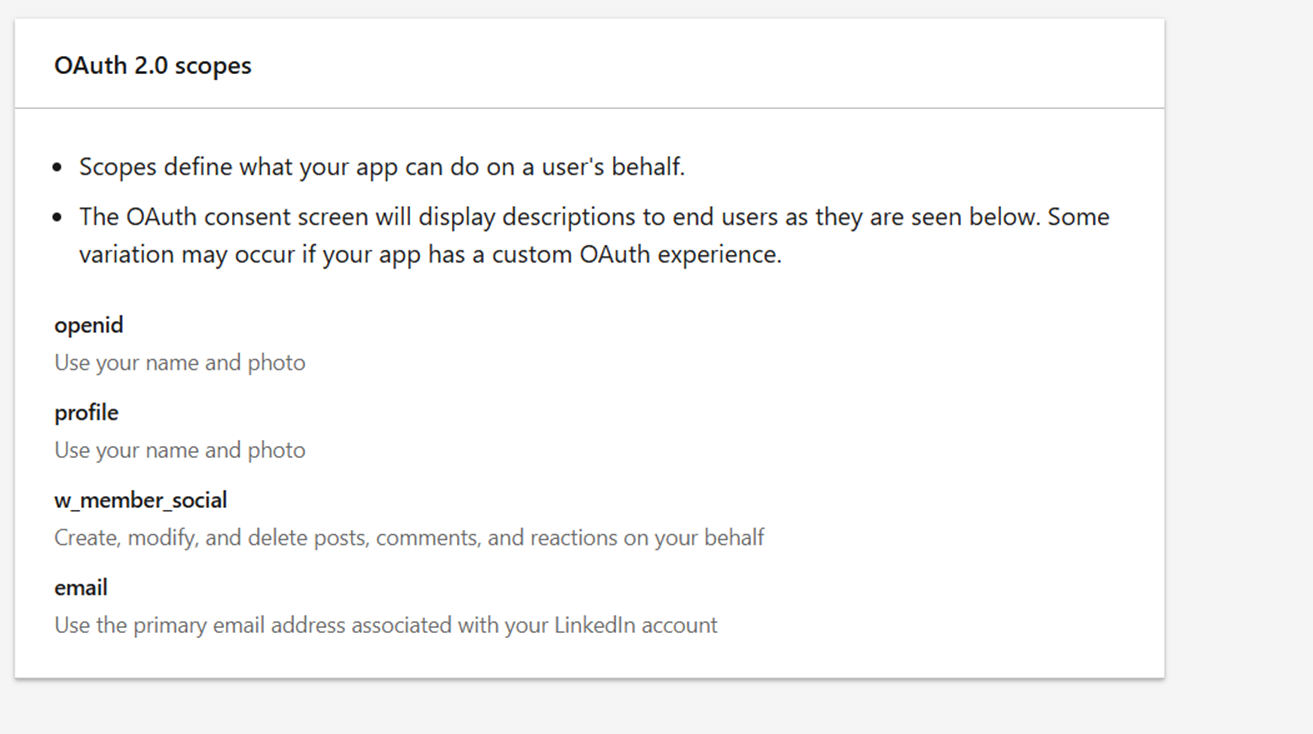Click the 'Some' word ending the first line
Screen dimensions: 1313x734
tap(1078, 217)
